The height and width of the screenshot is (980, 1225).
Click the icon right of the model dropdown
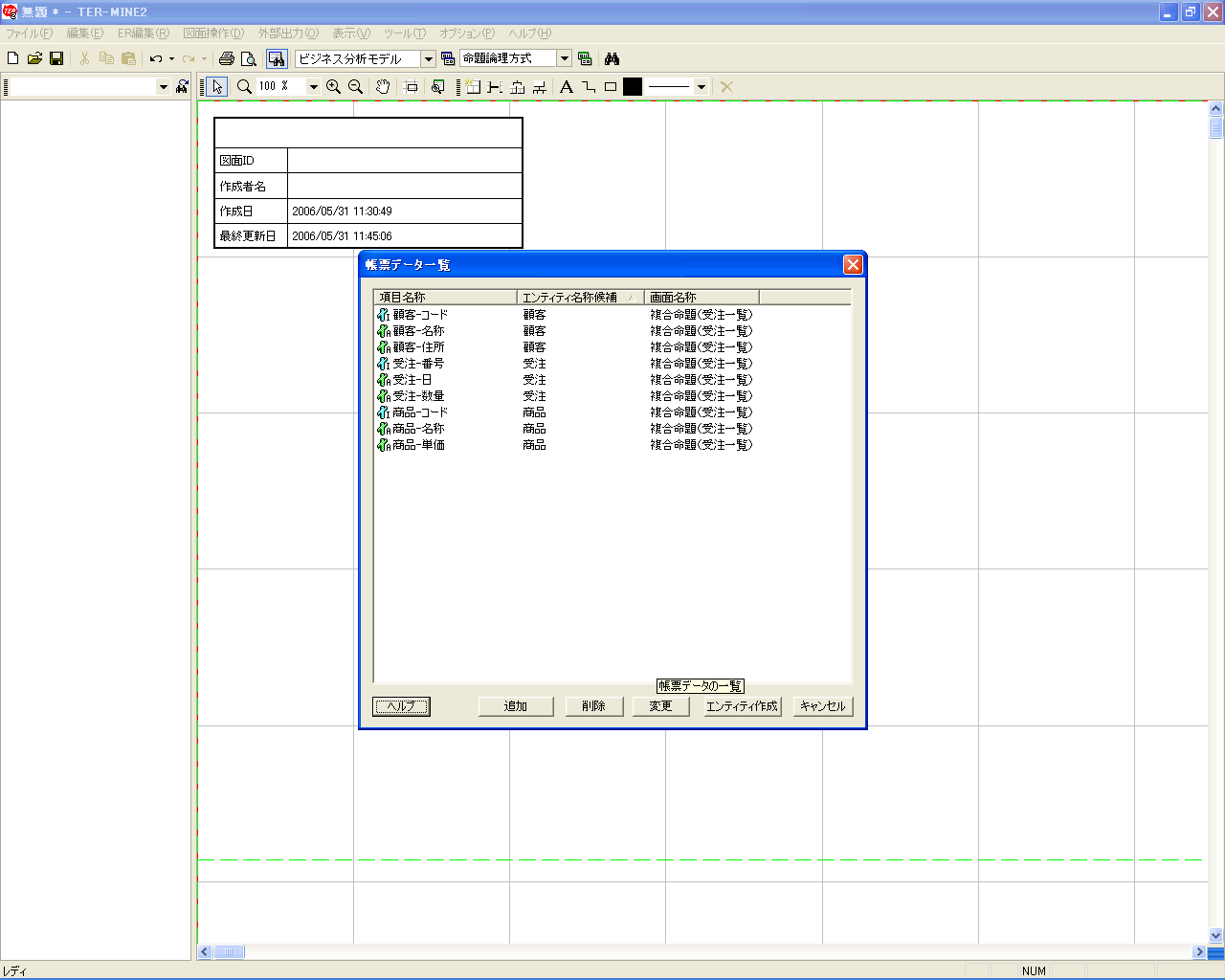pyautogui.click(x=448, y=58)
